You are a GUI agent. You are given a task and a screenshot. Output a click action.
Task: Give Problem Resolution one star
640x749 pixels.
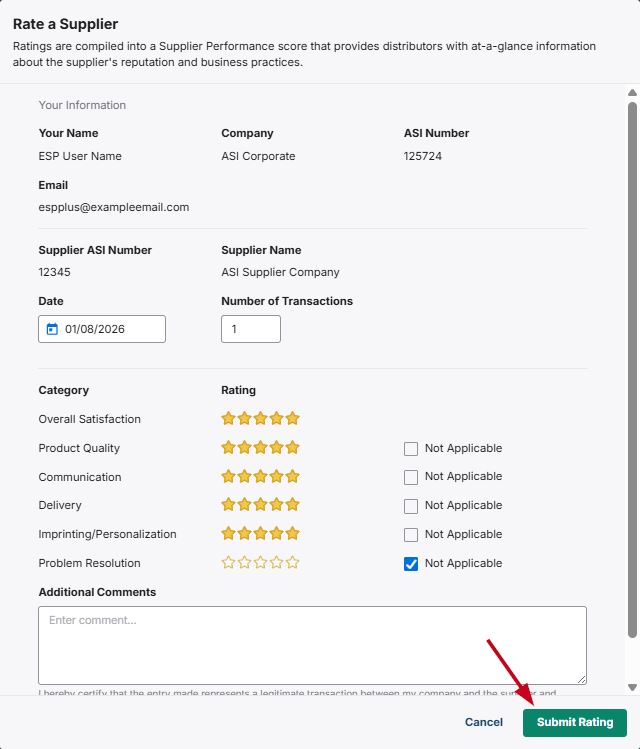[x=228, y=563]
